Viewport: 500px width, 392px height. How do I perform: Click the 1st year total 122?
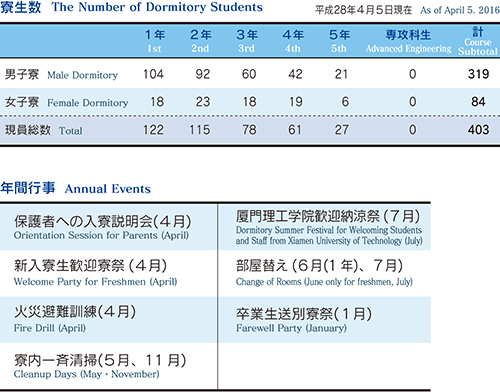[x=153, y=130]
